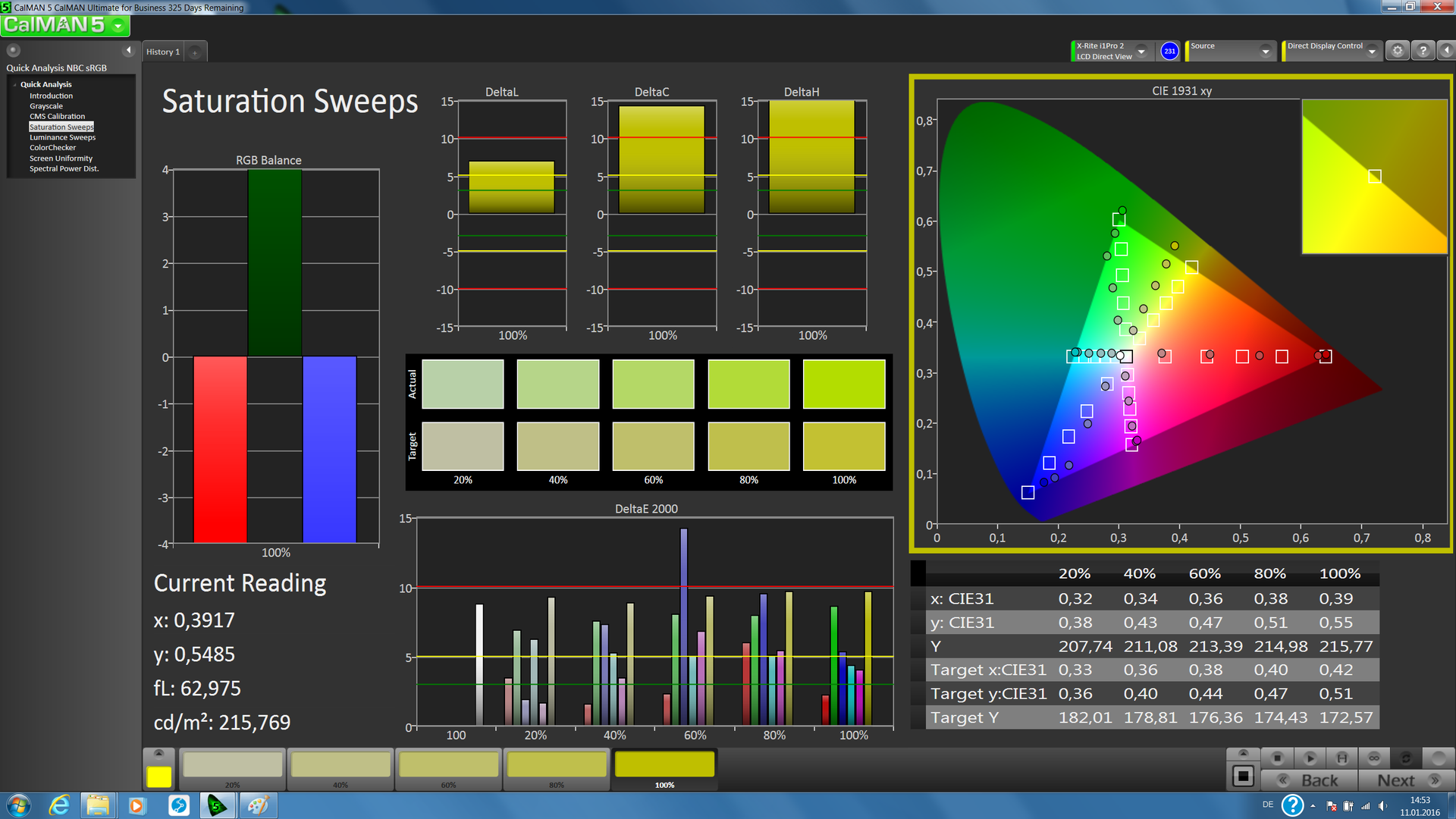The width and height of the screenshot is (1456, 819).
Task: Click the blue 231 meter timer icon
Action: [x=1169, y=51]
